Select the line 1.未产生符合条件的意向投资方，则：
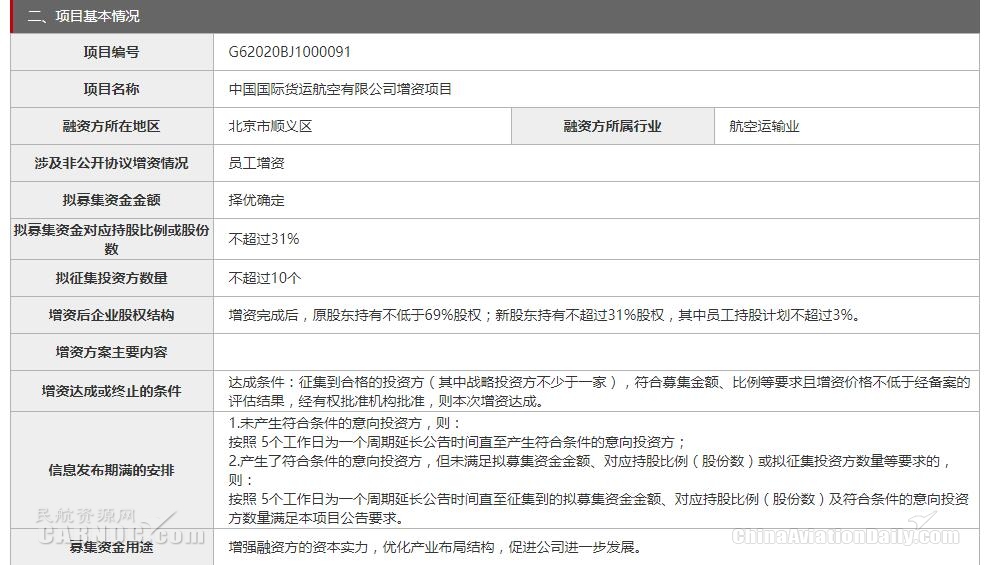This screenshot has height=565, width=991. pyautogui.click(x=344, y=423)
